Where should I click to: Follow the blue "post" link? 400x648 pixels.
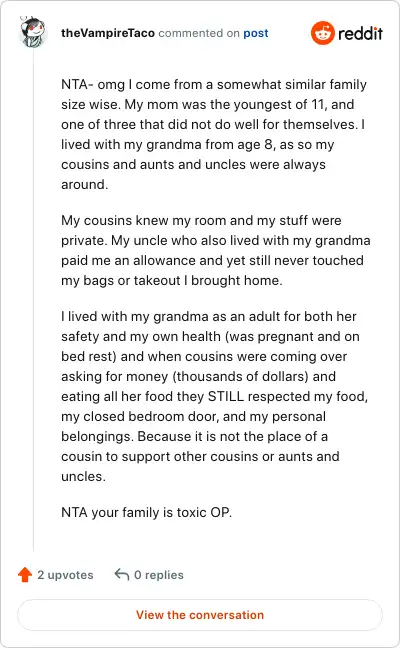(256, 33)
